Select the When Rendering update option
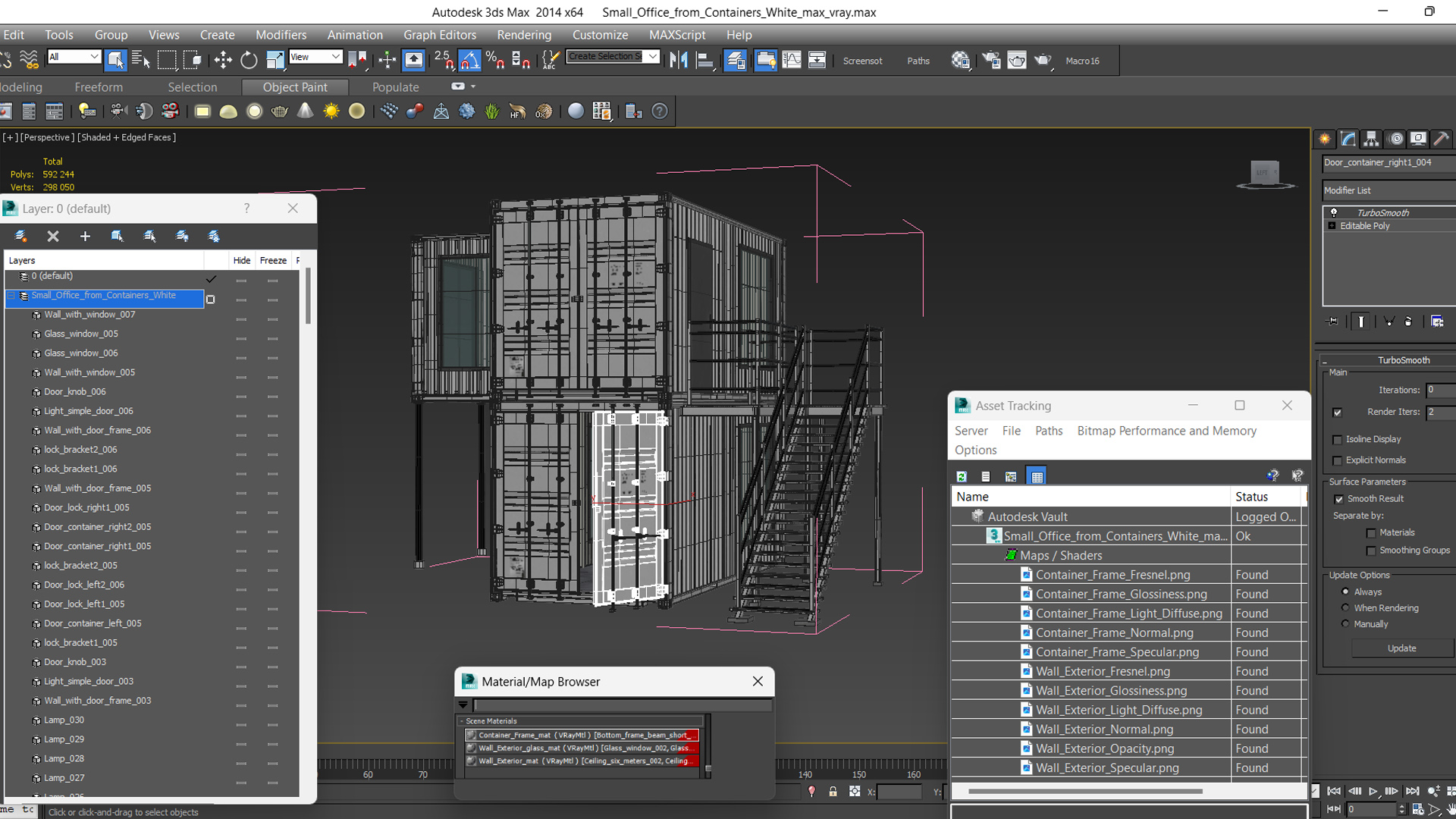 click(1345, 607)
